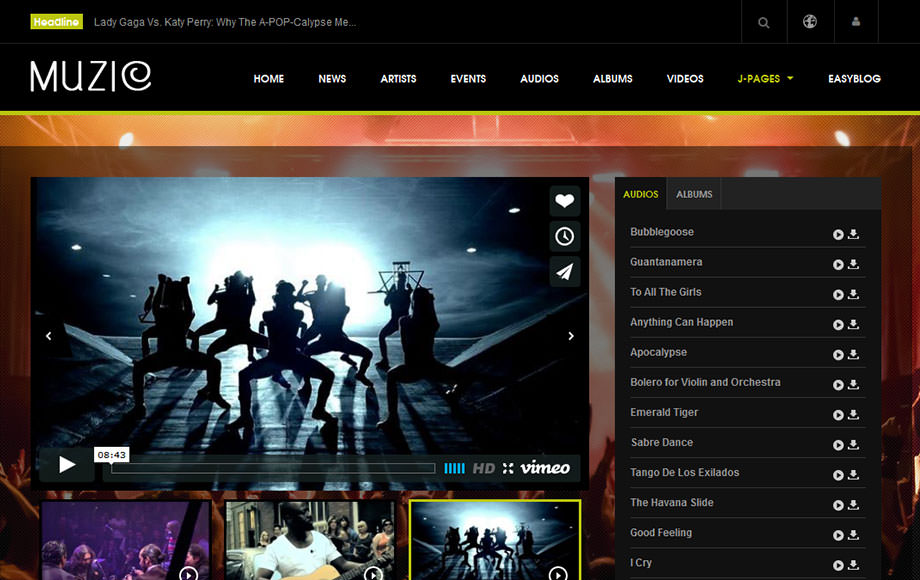Add video to Watch Later clock icon

pos(565,236)
